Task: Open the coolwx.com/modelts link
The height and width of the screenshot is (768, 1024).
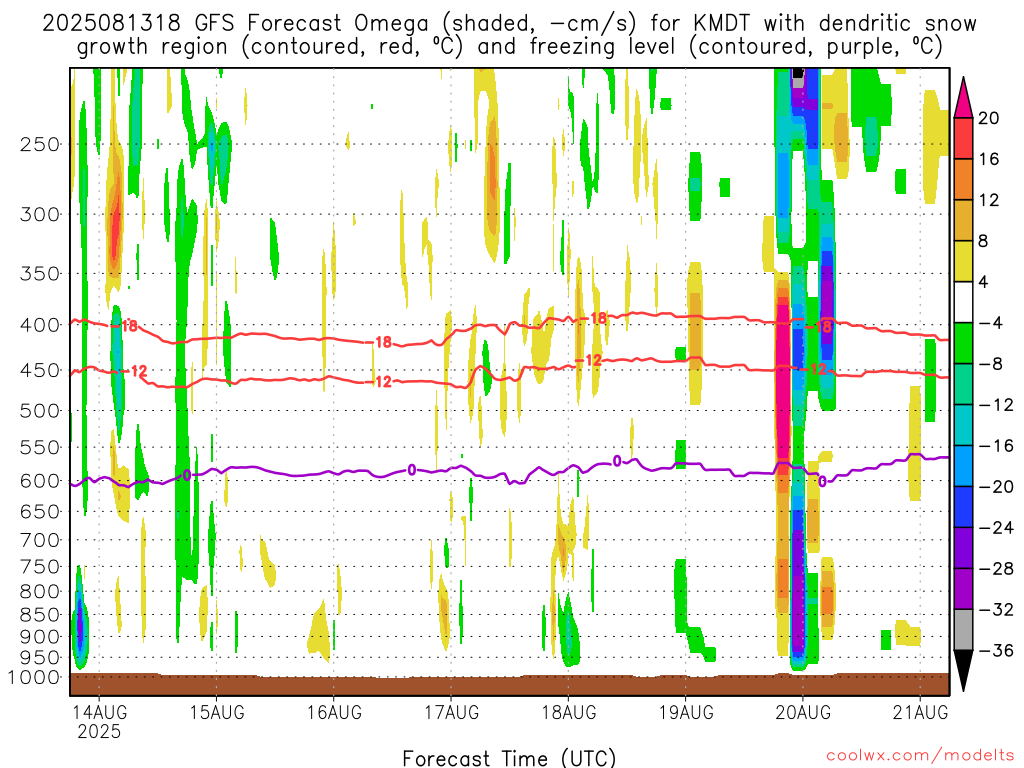Action: click(x=920, y=756)
